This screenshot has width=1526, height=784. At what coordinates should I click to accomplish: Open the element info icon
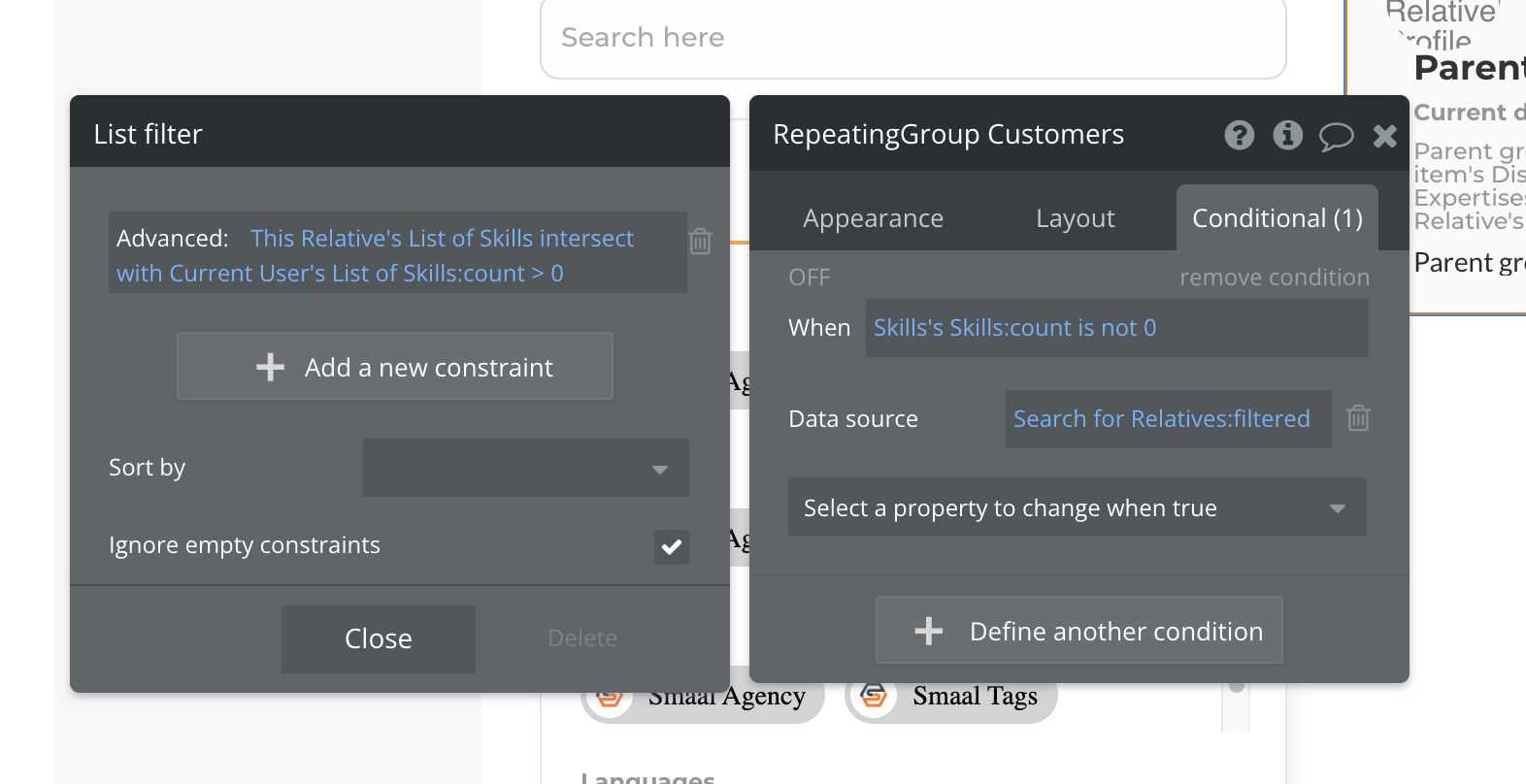1287,135
